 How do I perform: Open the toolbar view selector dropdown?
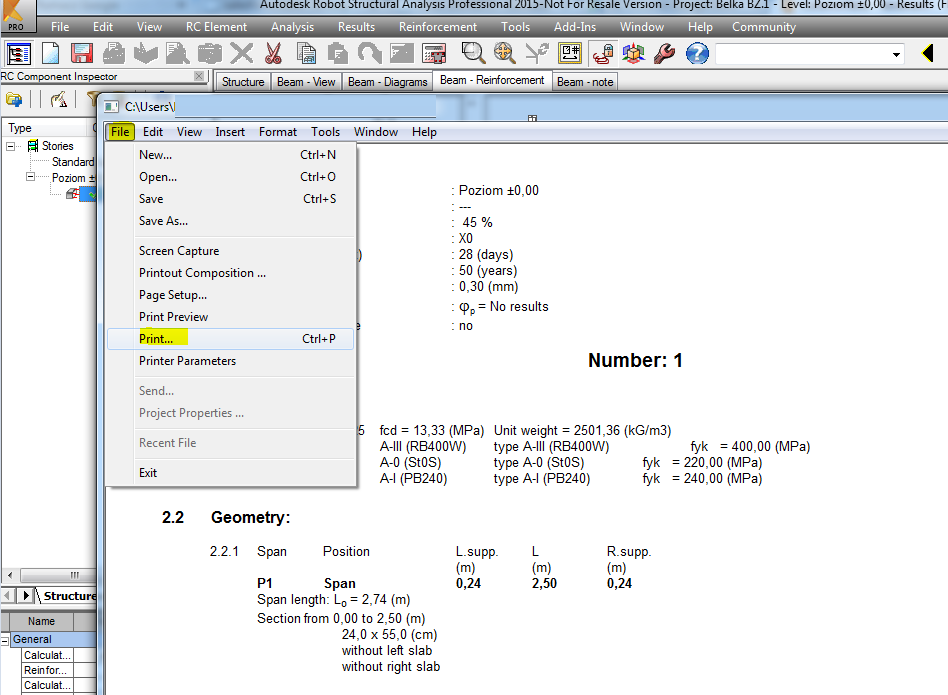896,54
